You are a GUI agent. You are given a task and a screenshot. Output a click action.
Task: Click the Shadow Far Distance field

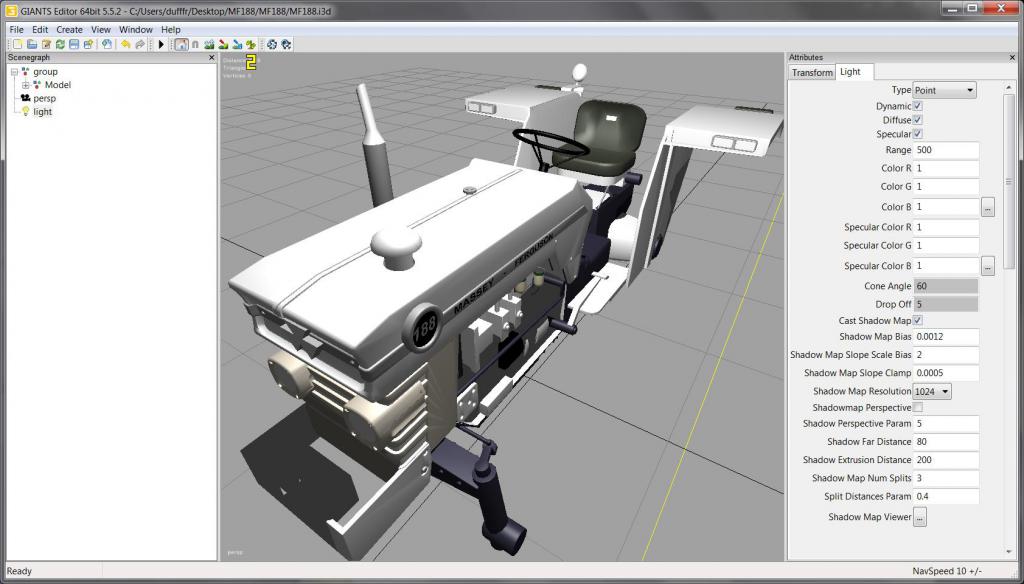coord(946,442)
